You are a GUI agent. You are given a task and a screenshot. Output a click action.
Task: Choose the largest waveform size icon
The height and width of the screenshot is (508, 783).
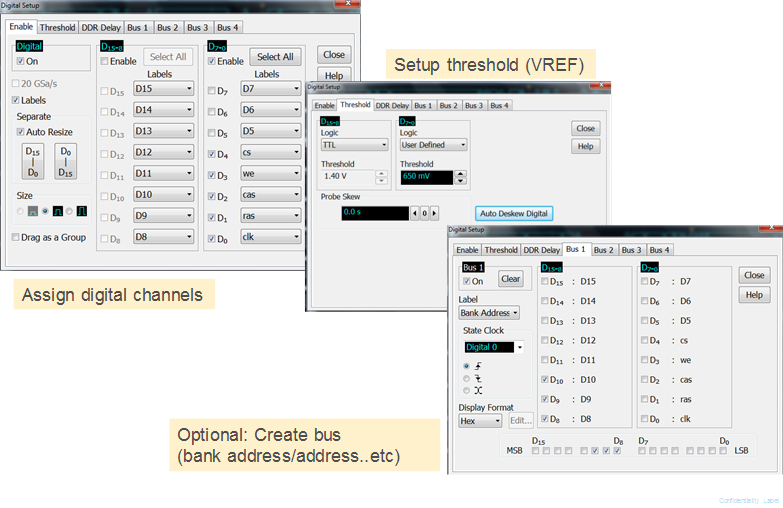(80, 210)
